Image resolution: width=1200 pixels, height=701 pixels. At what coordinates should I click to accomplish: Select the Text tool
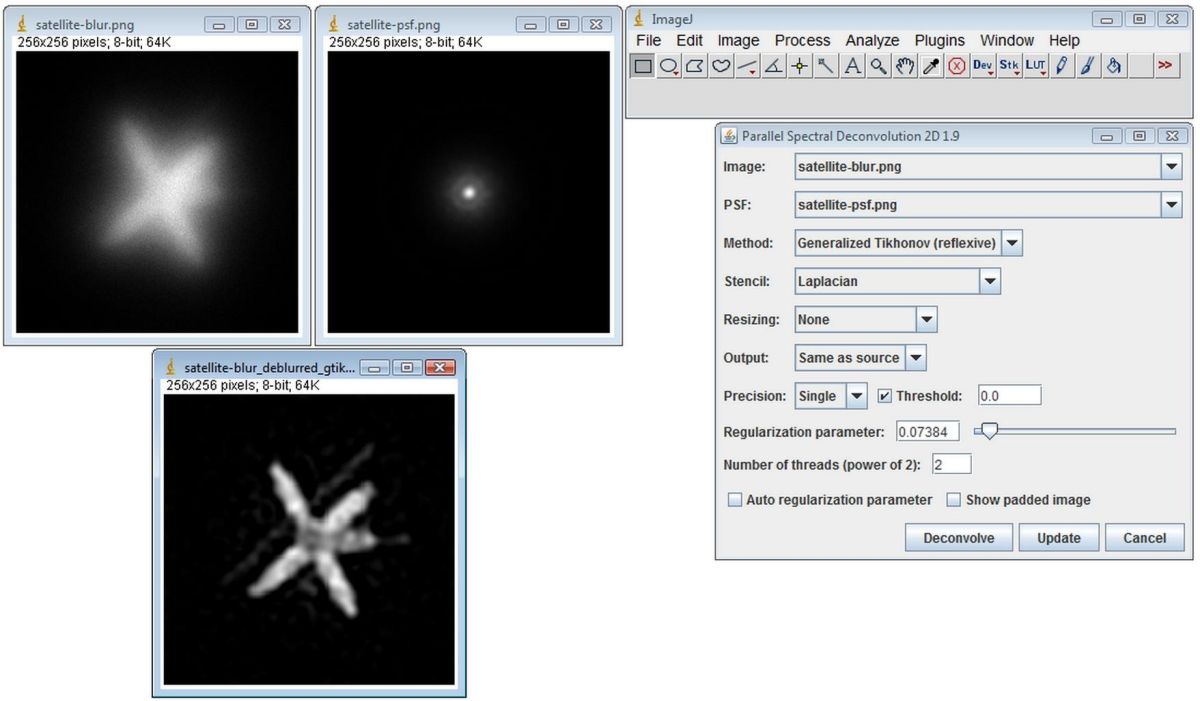click(x=852, y=66)
